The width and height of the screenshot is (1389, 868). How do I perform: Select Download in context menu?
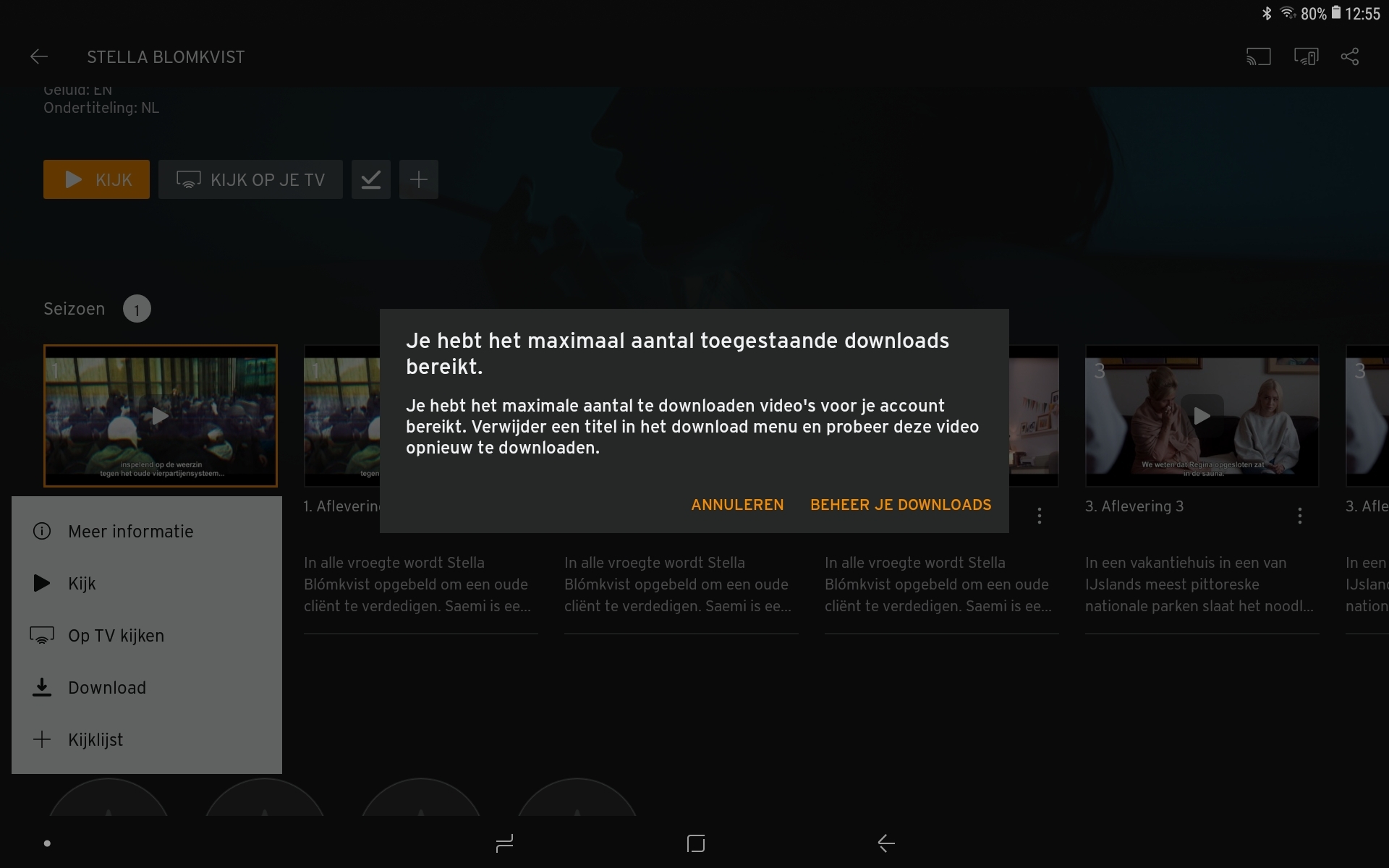106,688
